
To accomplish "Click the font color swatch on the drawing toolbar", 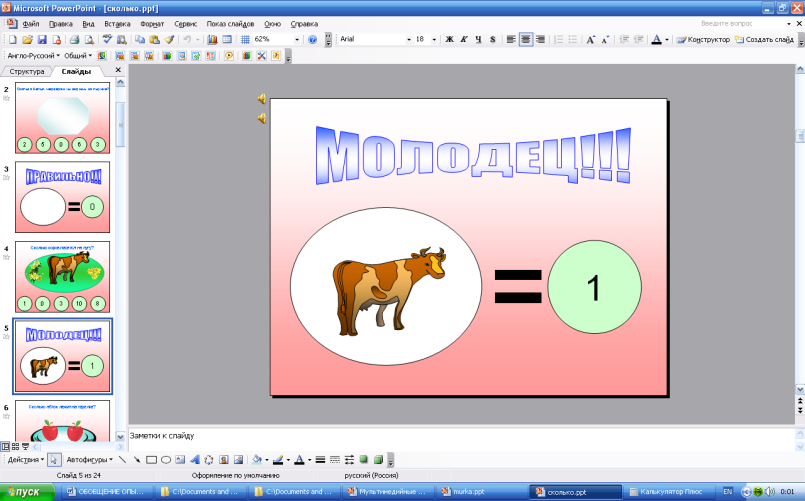I will click(x=299, y=460).
